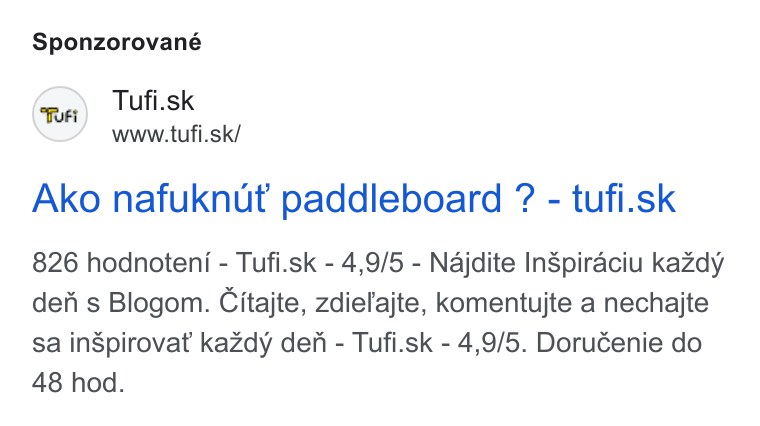The height and width of the screenshot is (426, 760).
Task: Click the Tufi logo favicon
Action: 60,114
